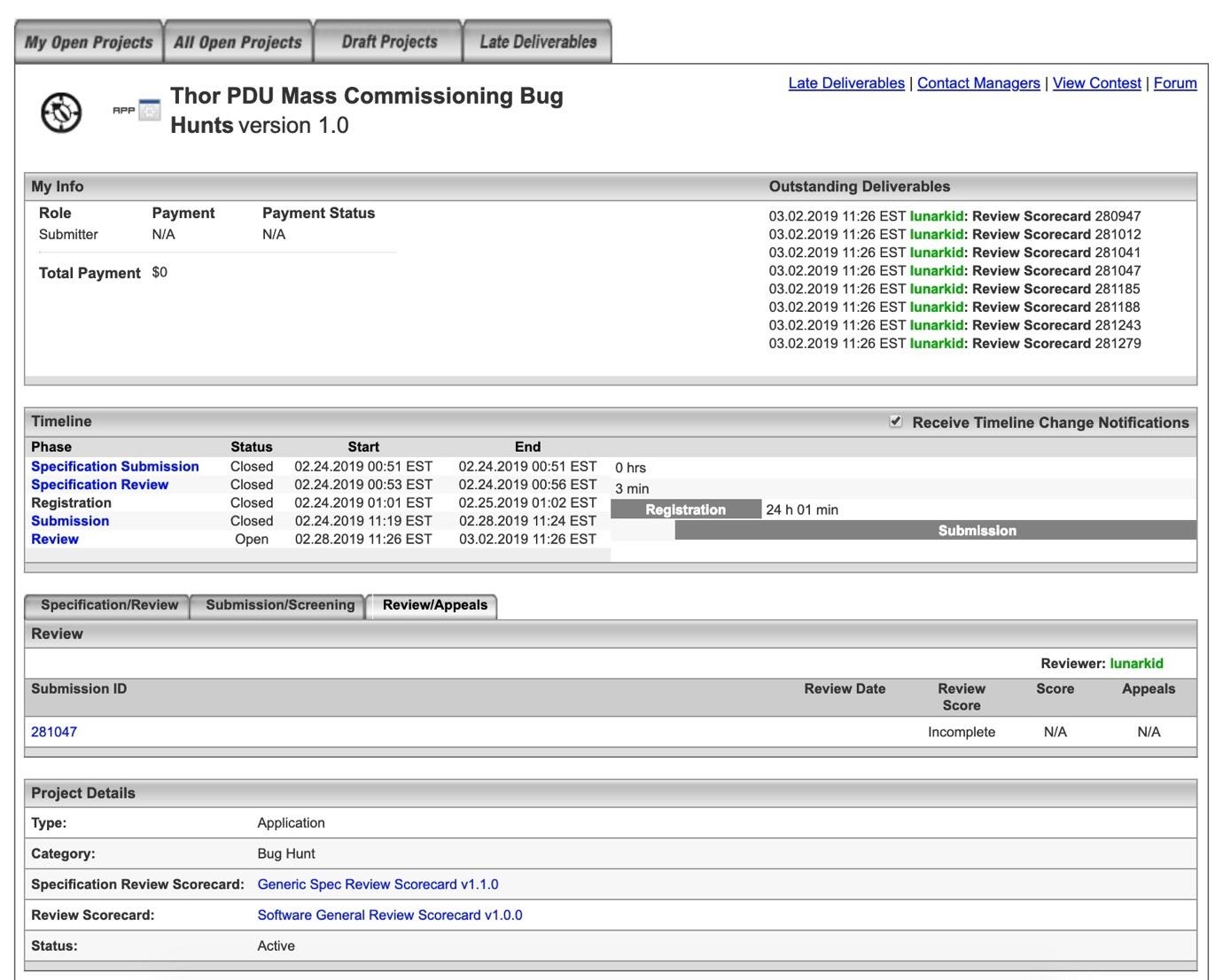Click the bug hunt crosshair project icon
1223x980 pixels.
(x=61, y=113)
